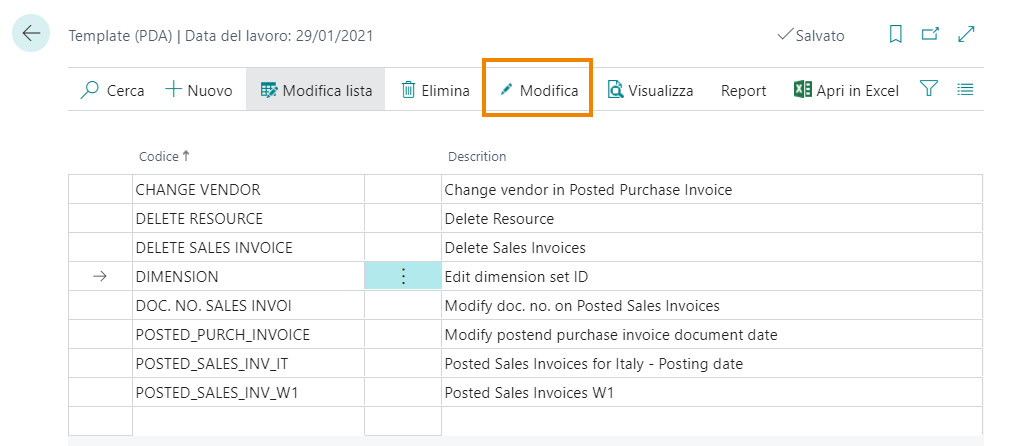This screenshot has width=1015, height=446.
Task: Create a new record with Nuovo
Action: tap(199, 90)
